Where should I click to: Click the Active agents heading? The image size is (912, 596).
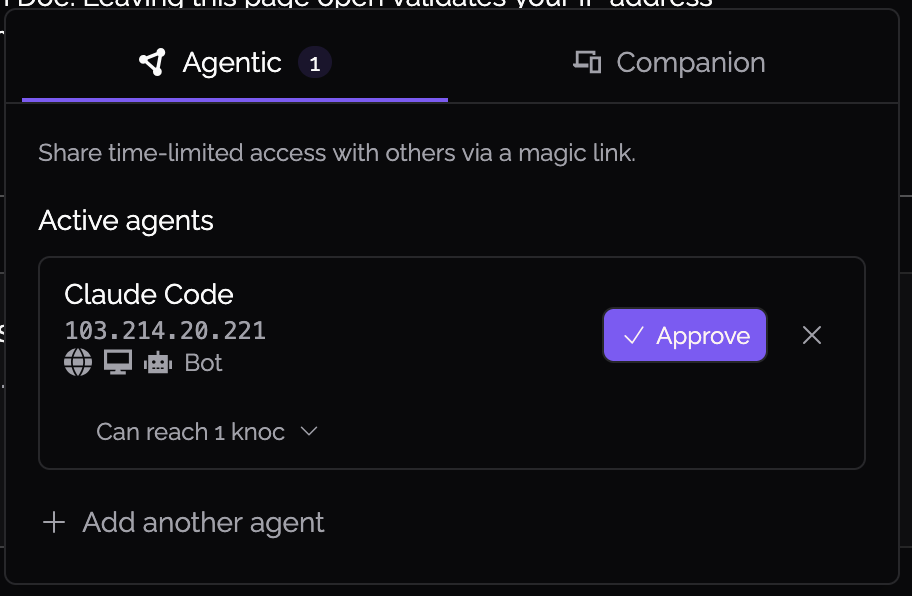[x=126, y=221]
